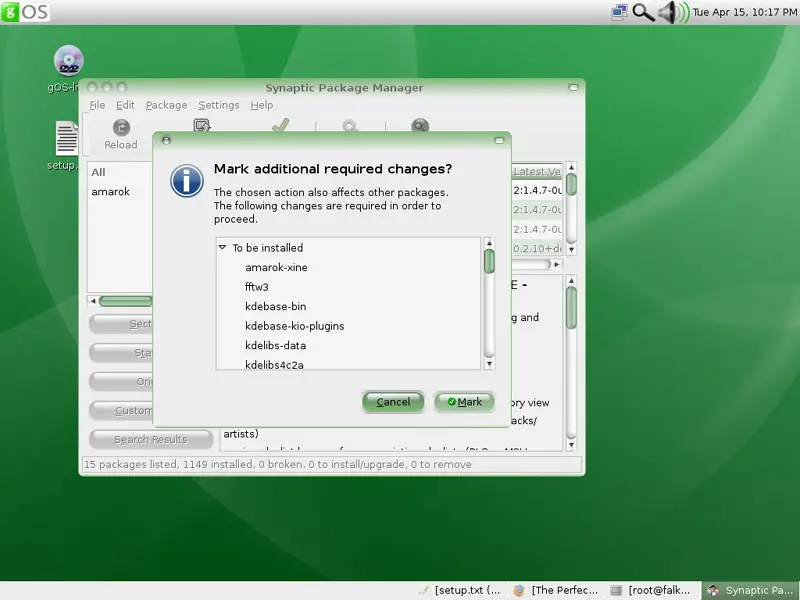Open the gOS logo menu
This screenshot has height=600, width=800.
[26, 12]
